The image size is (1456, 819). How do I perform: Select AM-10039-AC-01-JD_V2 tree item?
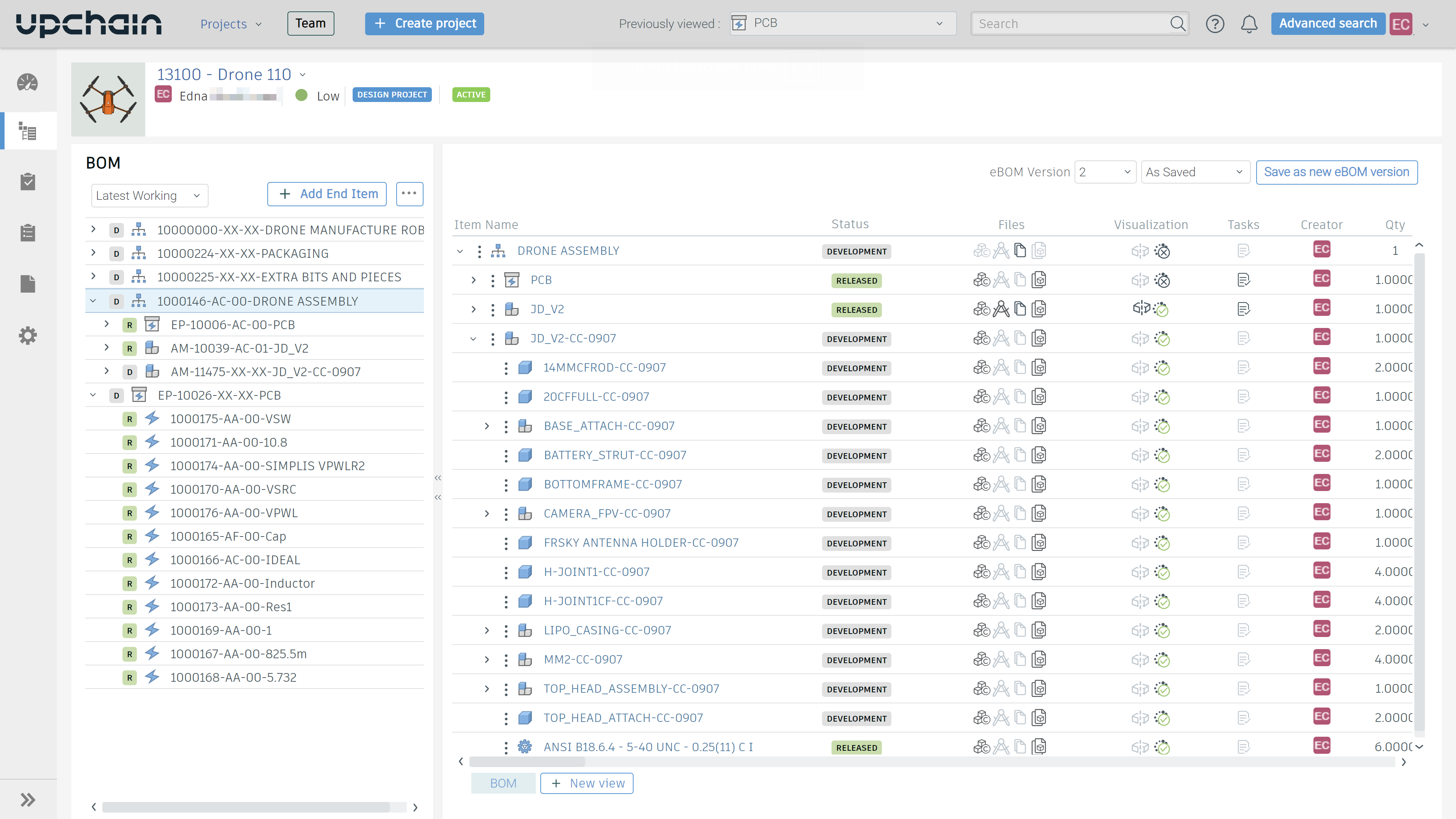tap(240, 348)
